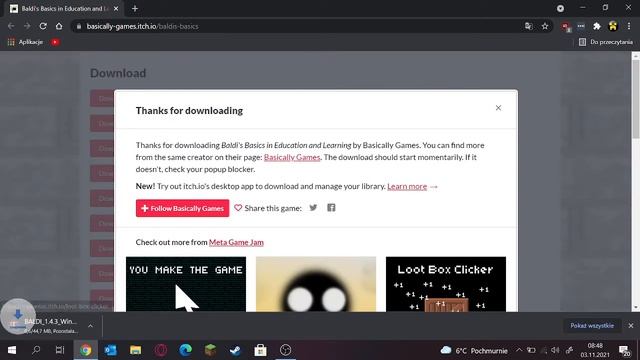Click the address bar URL
Screen dimensions: 640x360
pyautogui.click(x=142, y=26)
